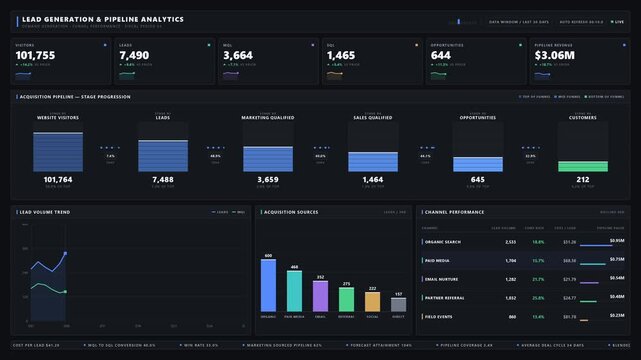Click the Sales Qualified funnel bar
Viewport: 641px width, 360px height.
pyautogui.click(x=373, y=162)
